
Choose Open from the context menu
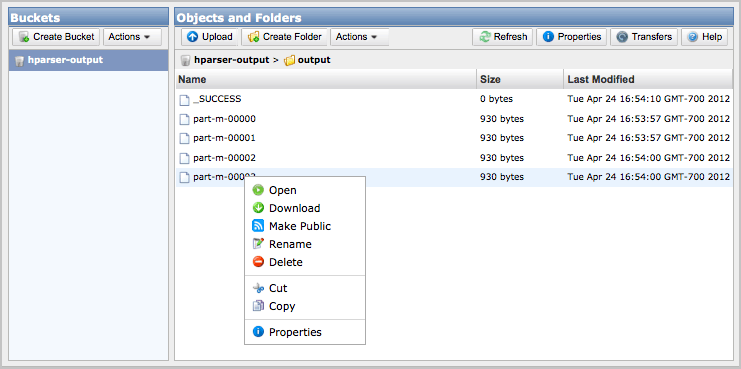(x=305, y=190)
